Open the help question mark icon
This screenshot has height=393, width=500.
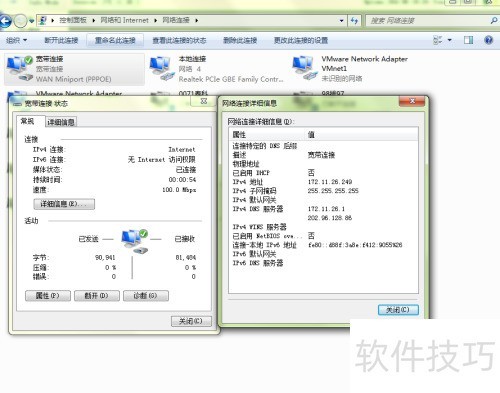tap(489, 40)
